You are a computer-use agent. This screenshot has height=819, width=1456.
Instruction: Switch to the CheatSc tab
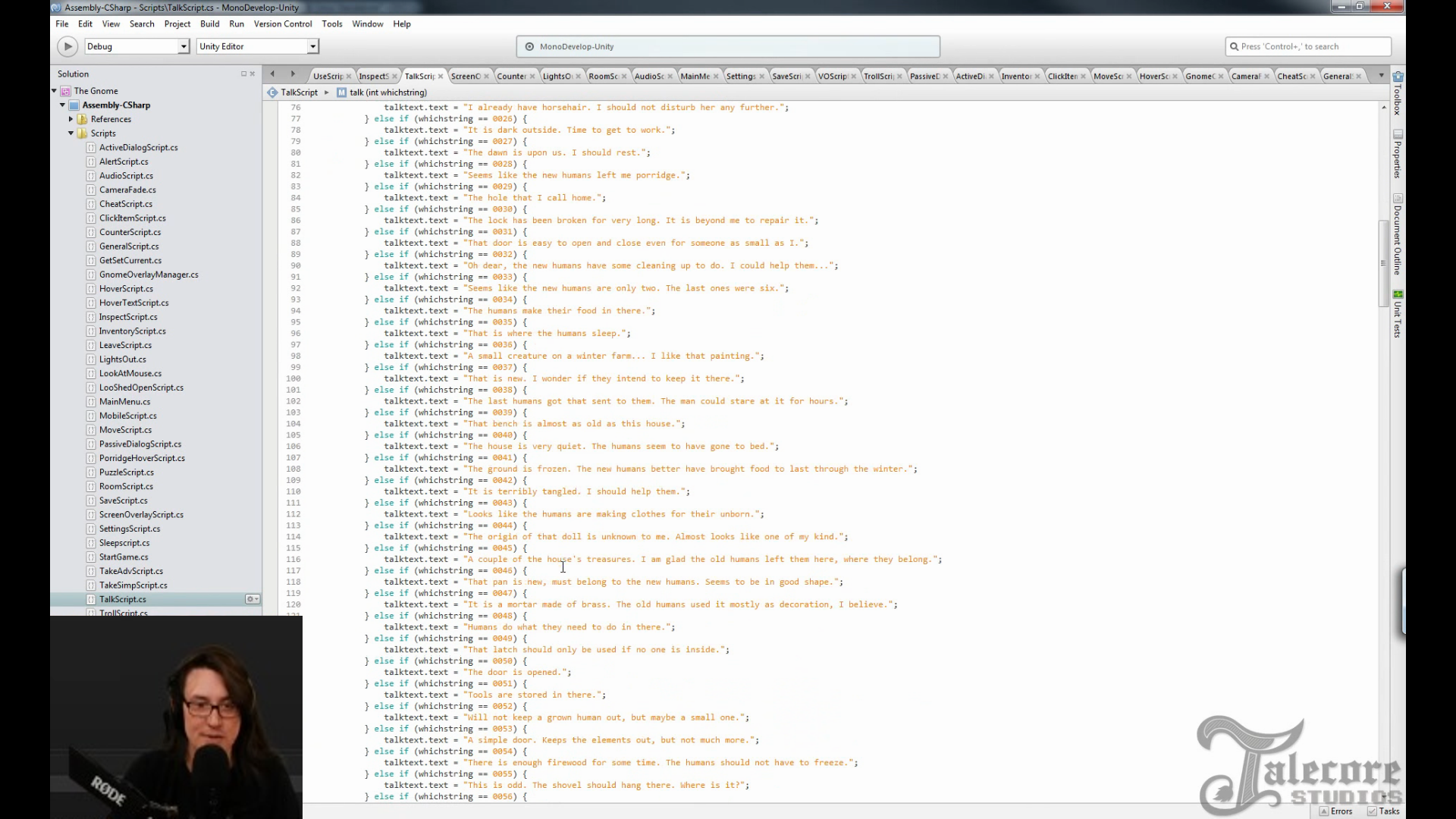[1291, 76]
